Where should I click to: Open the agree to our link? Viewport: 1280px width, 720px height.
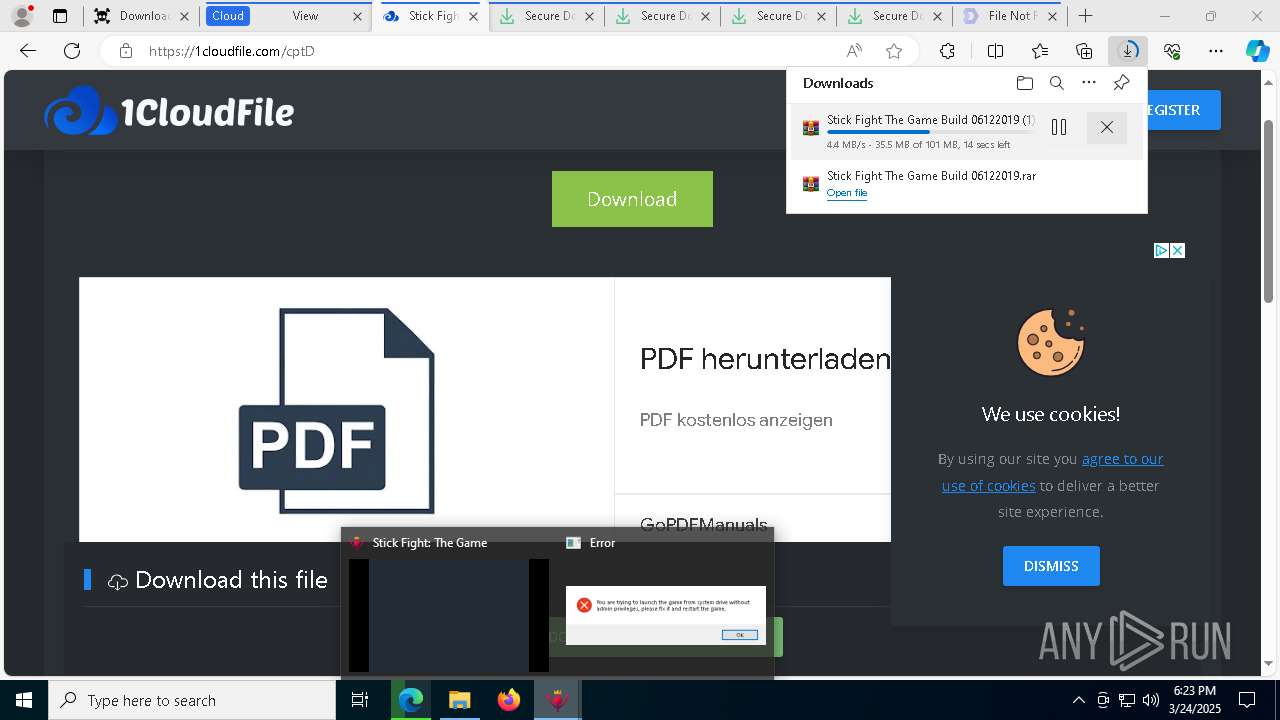1122,459
